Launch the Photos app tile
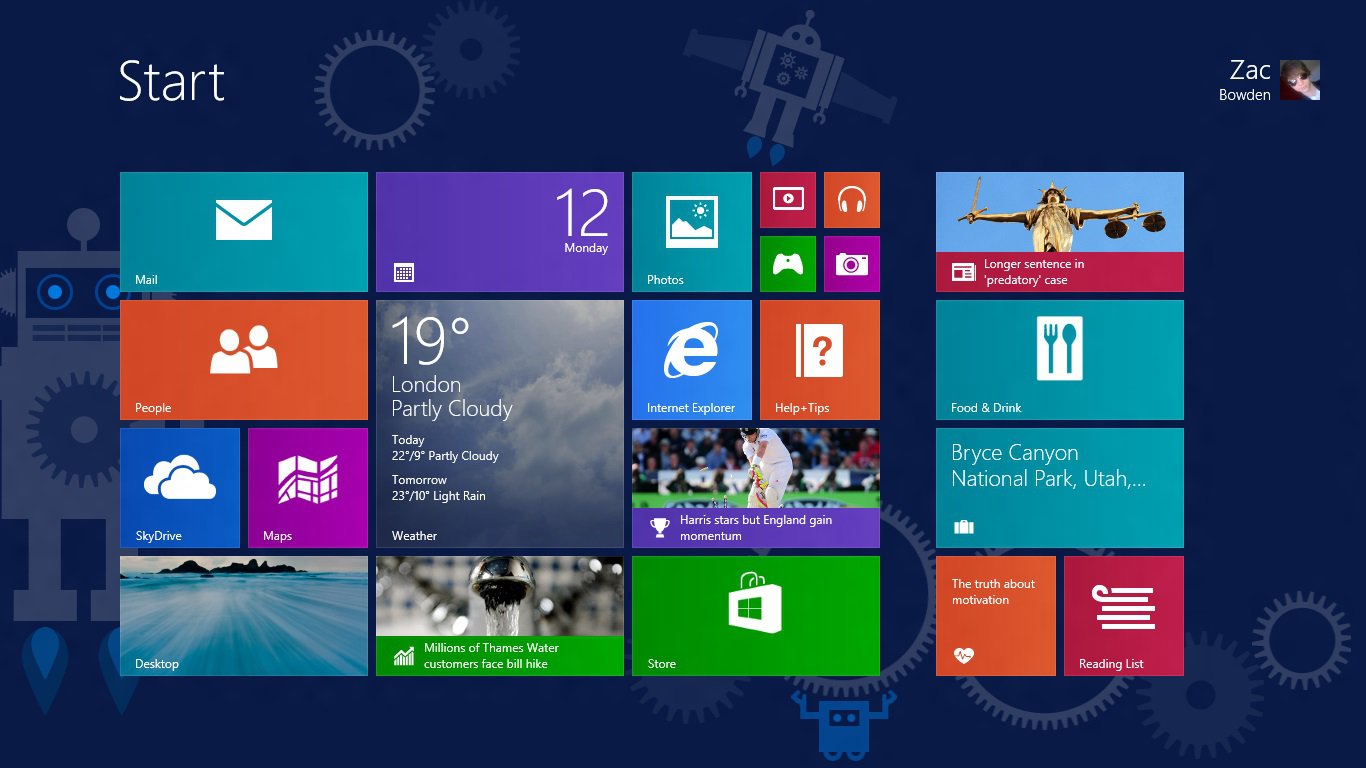The image size is (1366, 768). [692, 232]
